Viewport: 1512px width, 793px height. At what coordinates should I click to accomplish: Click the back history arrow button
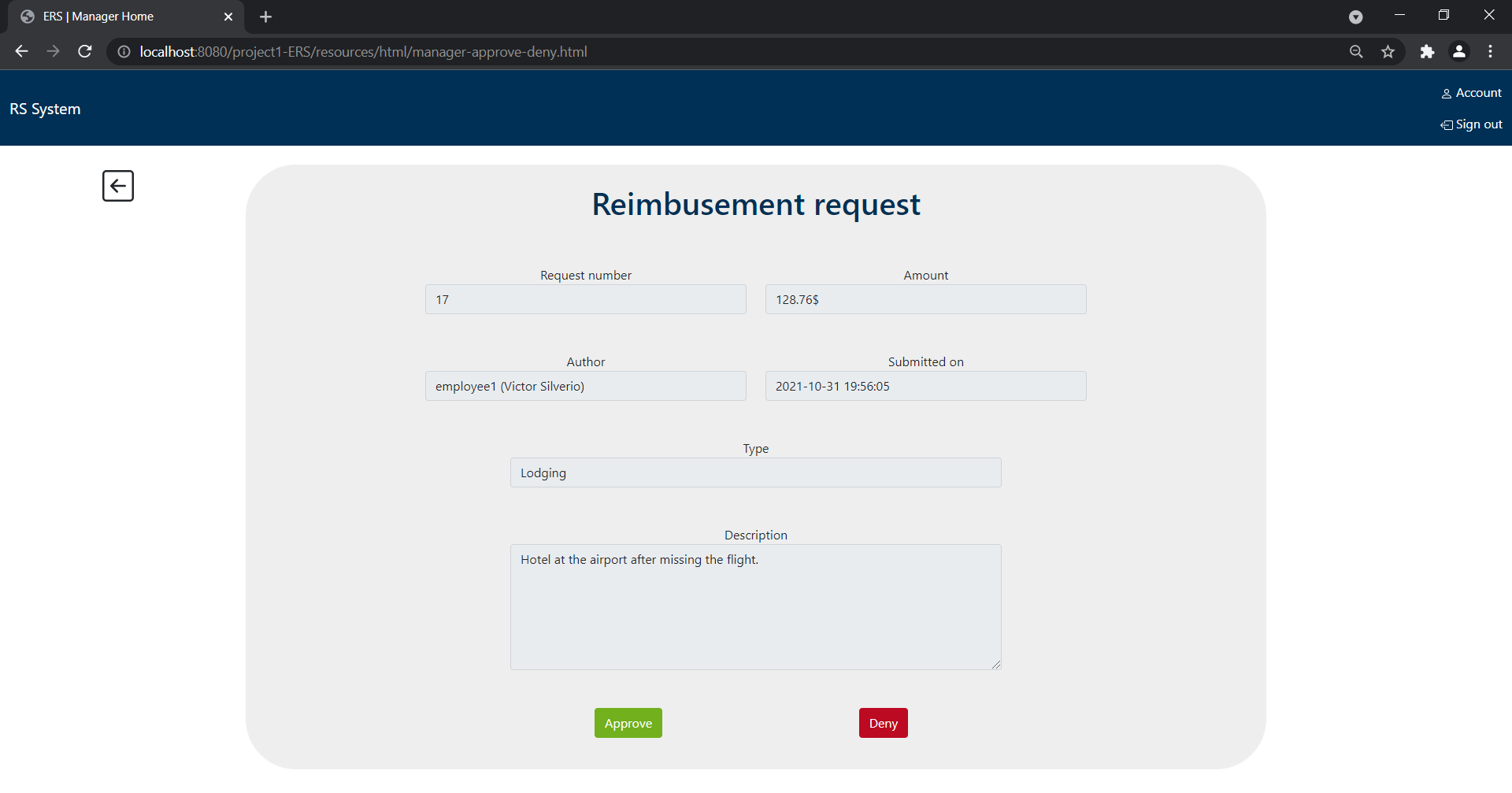(20, 51)
